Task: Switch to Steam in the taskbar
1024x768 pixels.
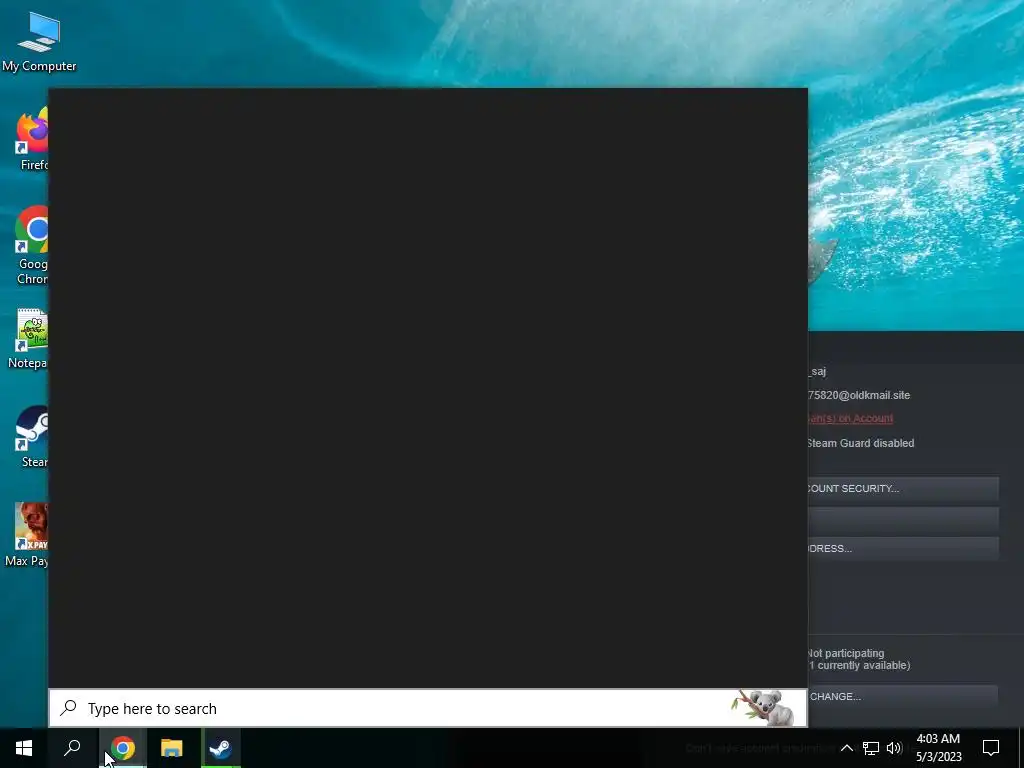Action: click(x=221, y=748)
